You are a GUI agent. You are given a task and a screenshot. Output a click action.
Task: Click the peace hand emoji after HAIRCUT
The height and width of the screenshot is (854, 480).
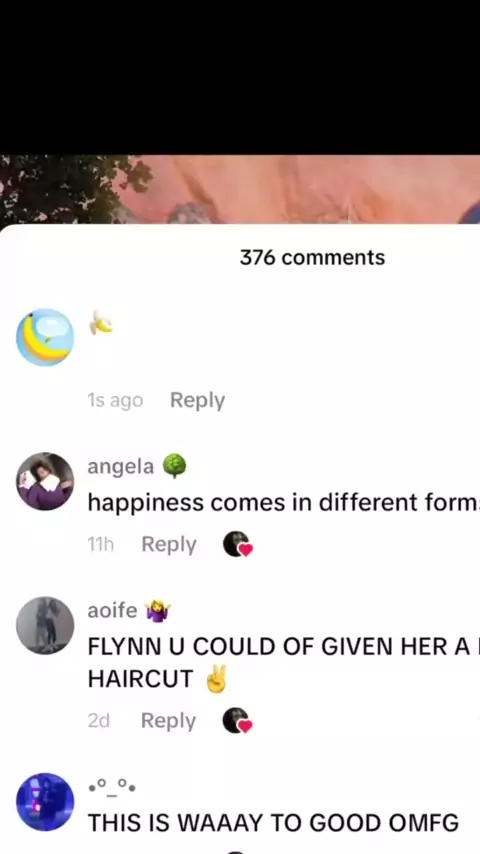(x=215, y=679)
